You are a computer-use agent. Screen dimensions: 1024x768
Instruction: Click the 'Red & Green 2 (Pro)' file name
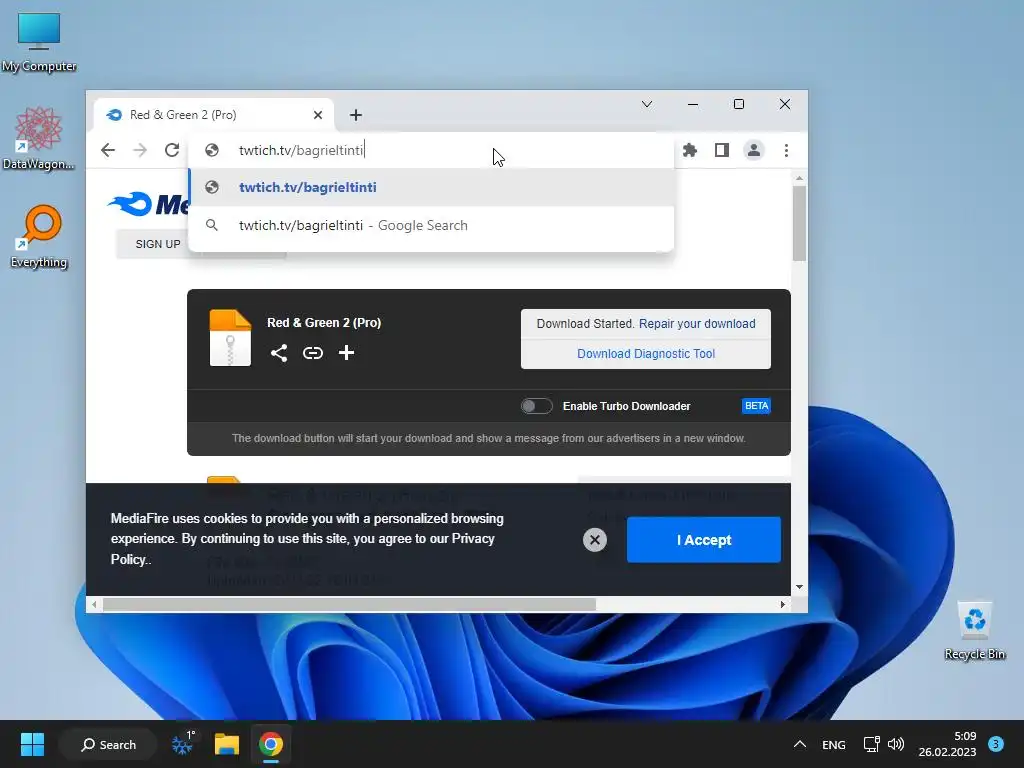pyautogui.click(x=324, y=323)
